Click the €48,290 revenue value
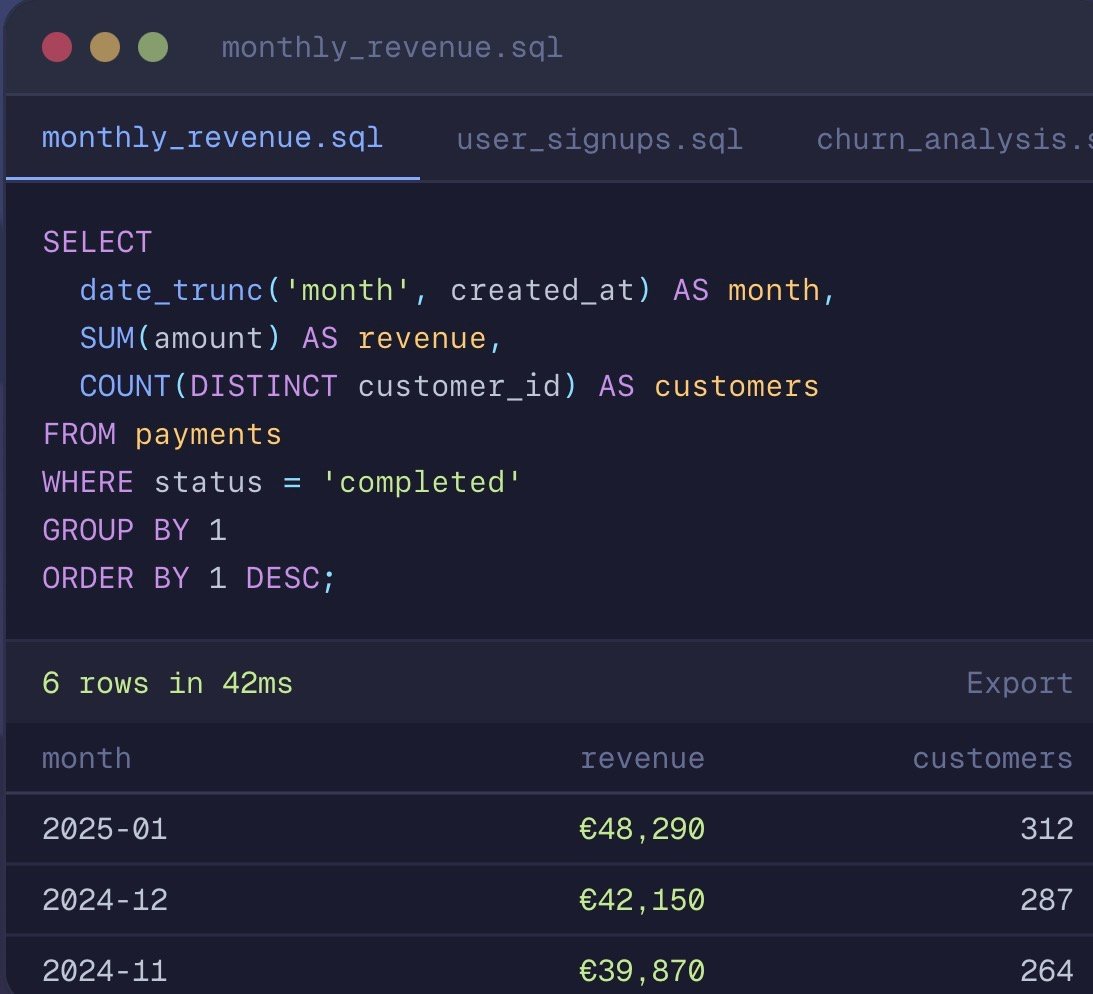This screenshot has width=1093, height=994. 642,828
